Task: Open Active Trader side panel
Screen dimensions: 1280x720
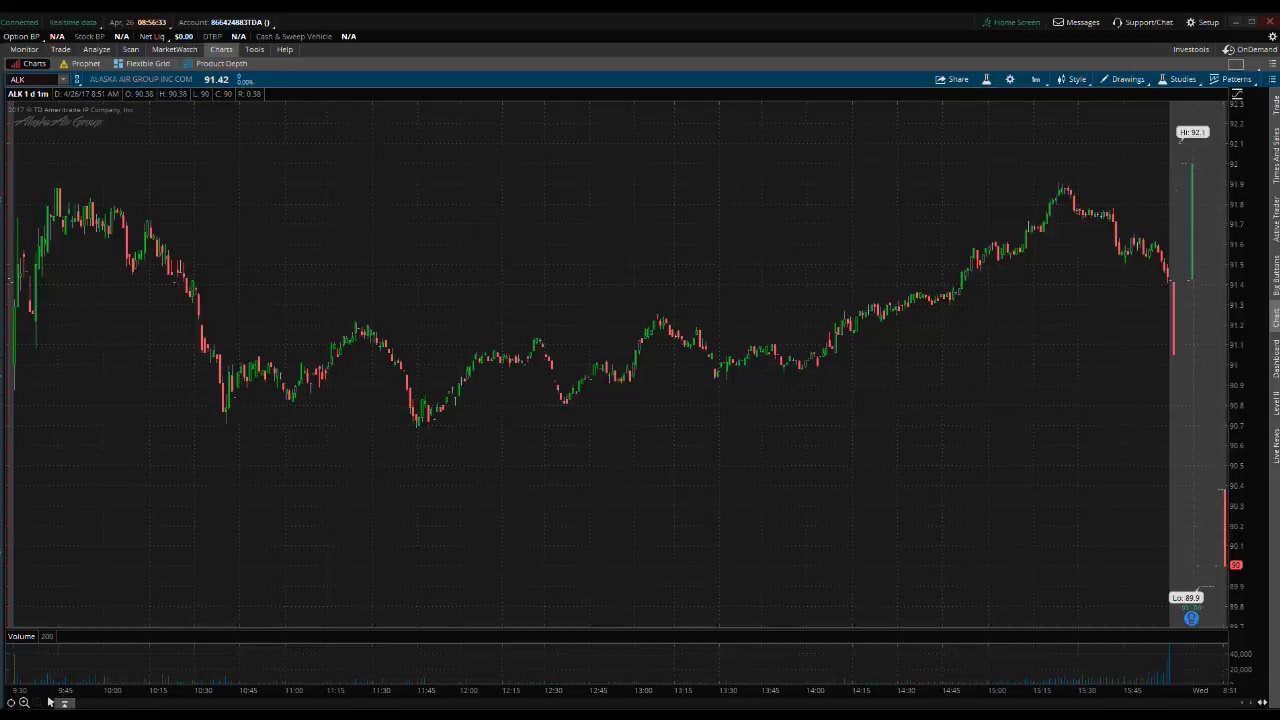Action: pyautogui.click(x=1275, y=219)
